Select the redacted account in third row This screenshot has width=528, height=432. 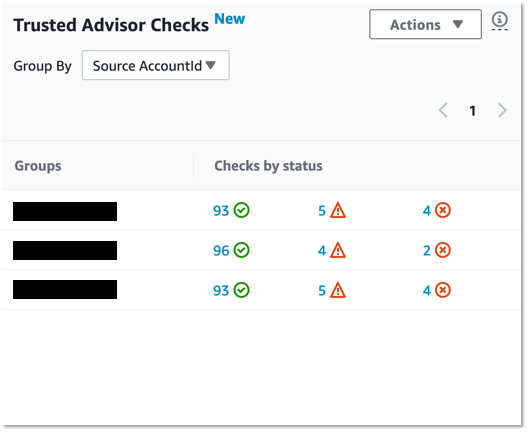tap(65, 289)
